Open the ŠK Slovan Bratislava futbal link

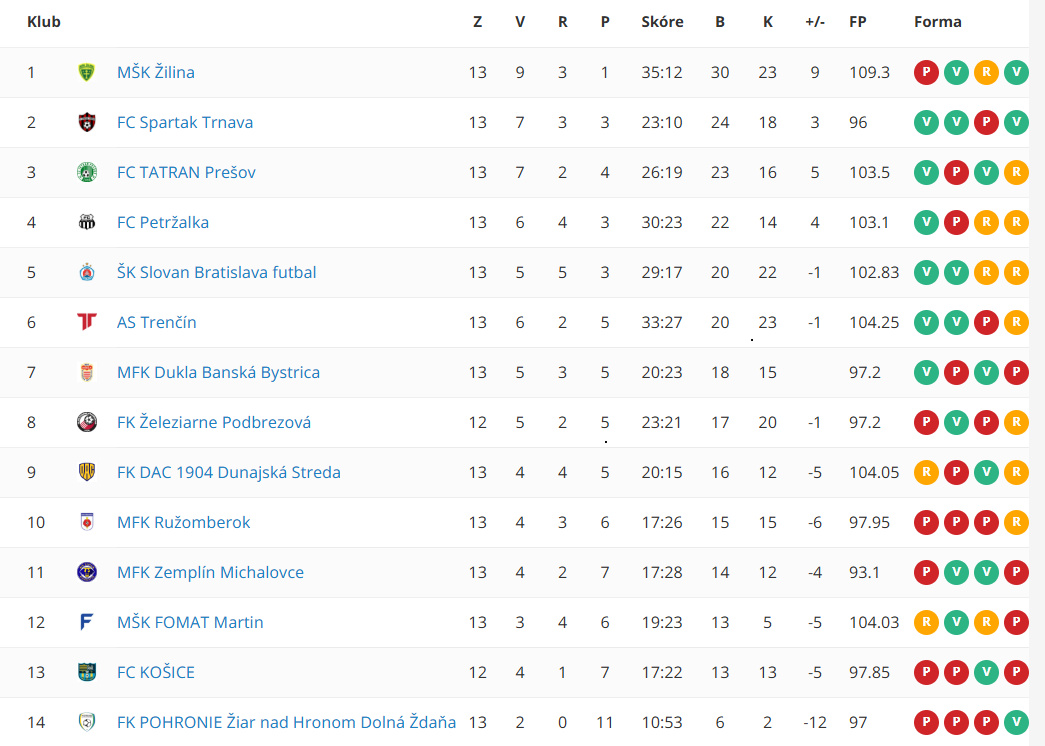coord(216,272)
